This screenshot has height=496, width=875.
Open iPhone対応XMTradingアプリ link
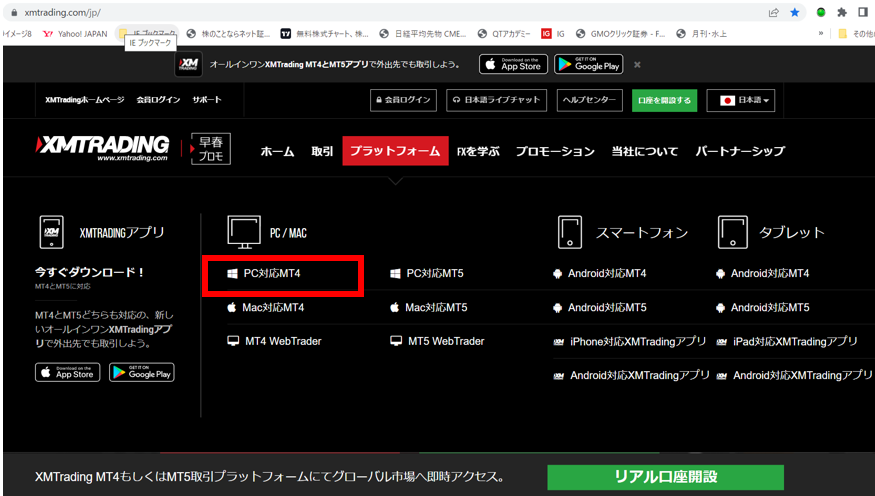point(629,341)
